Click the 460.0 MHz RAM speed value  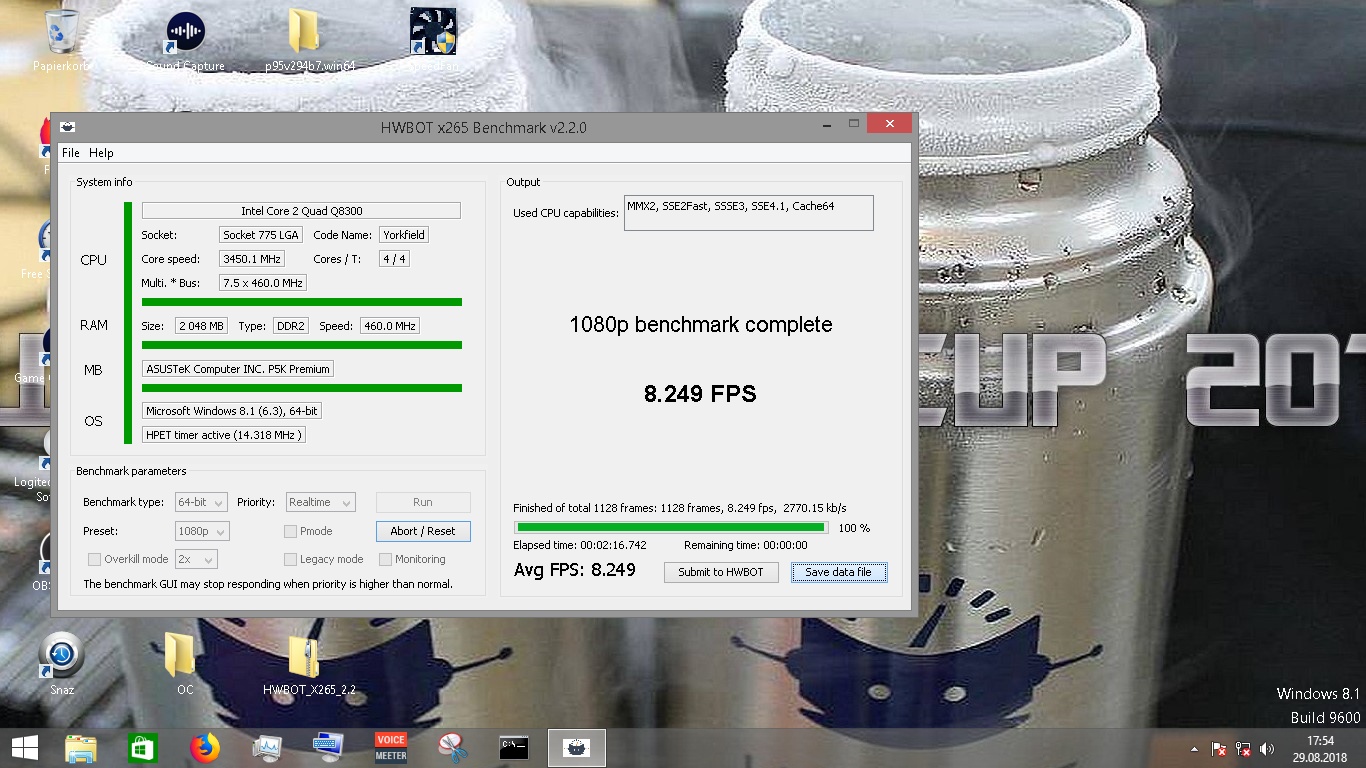tap(389, 326)
